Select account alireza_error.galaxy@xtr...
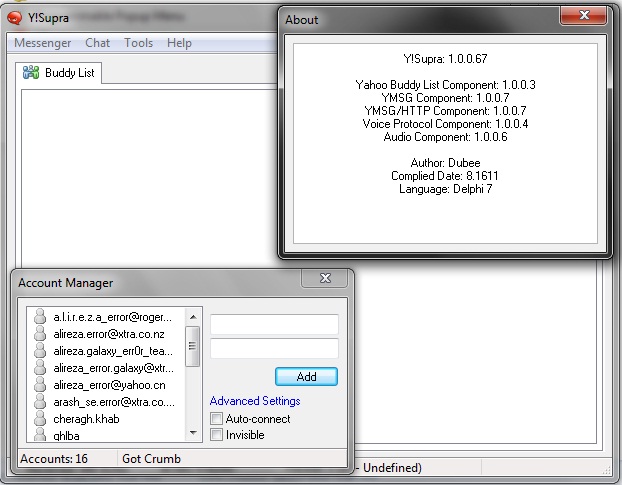 tap(113, 368)
